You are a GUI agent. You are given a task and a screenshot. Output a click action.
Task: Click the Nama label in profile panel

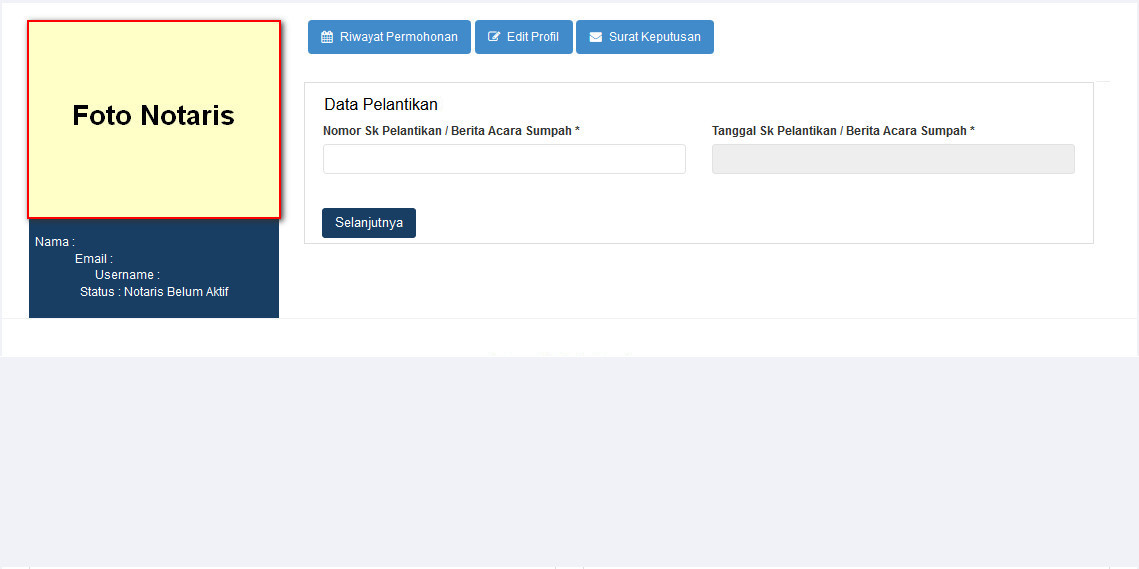pos(54,242)
